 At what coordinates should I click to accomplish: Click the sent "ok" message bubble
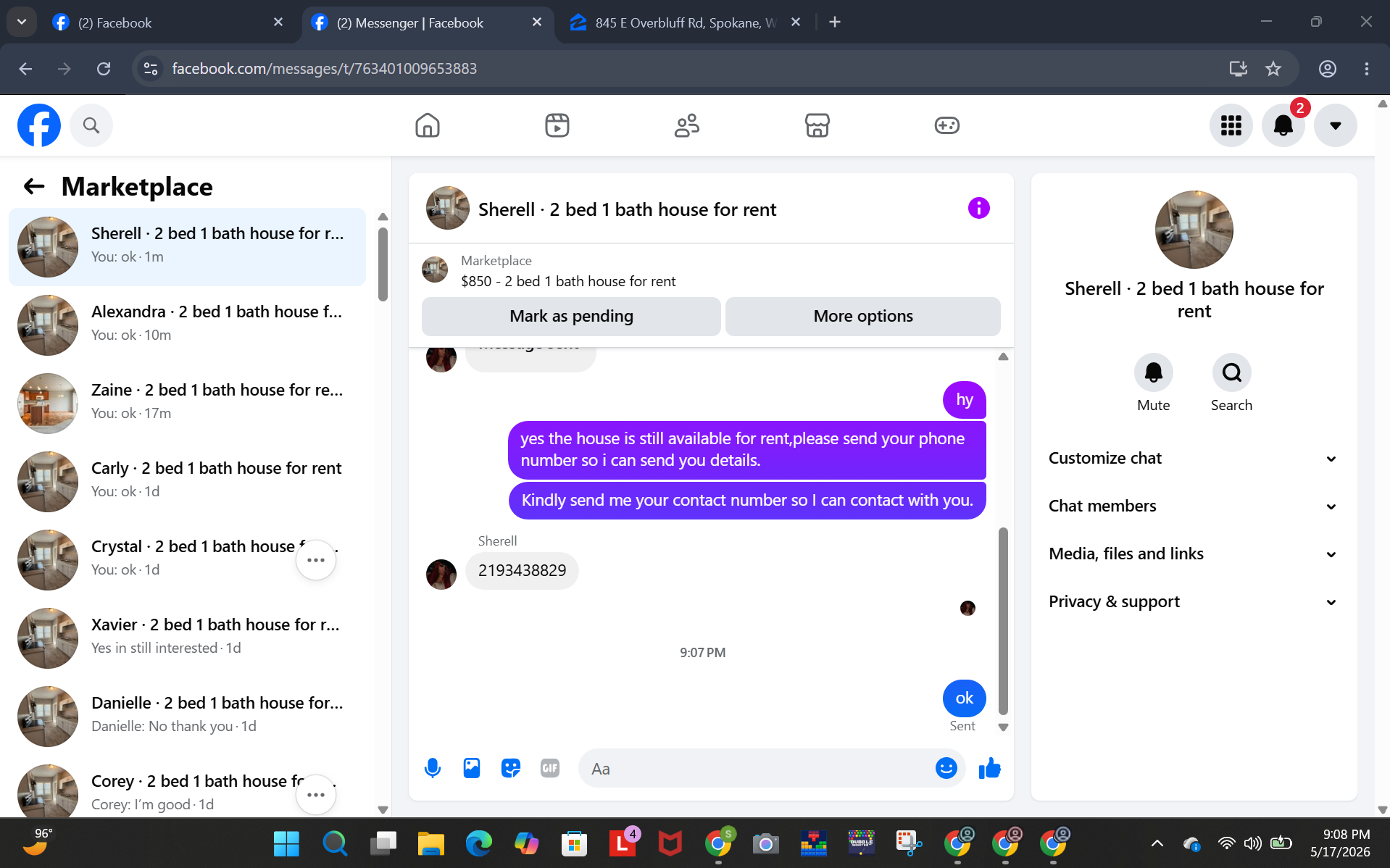[964, 698]
